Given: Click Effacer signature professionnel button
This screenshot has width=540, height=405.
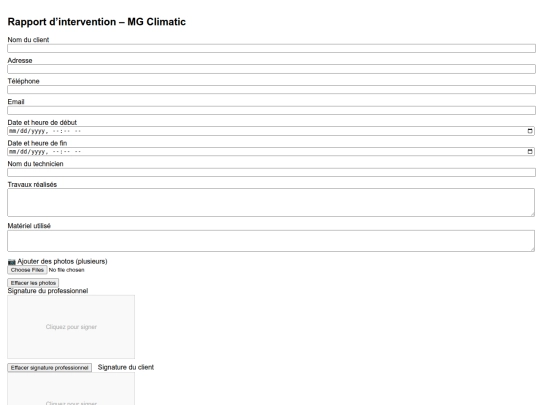Looking at the screenshot, I should click(x=50, y=368).
